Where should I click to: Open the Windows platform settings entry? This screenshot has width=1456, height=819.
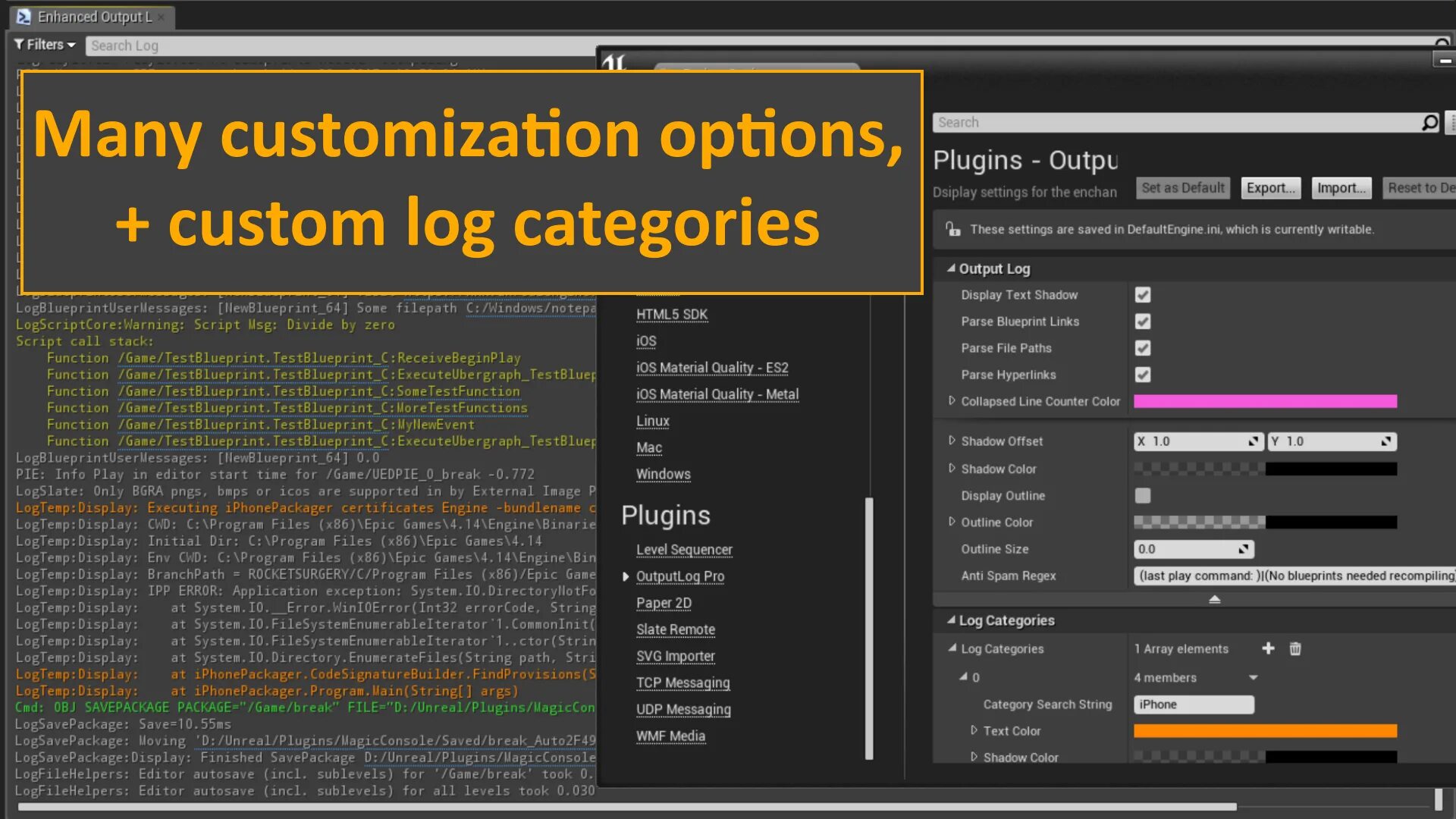point(663,474)
